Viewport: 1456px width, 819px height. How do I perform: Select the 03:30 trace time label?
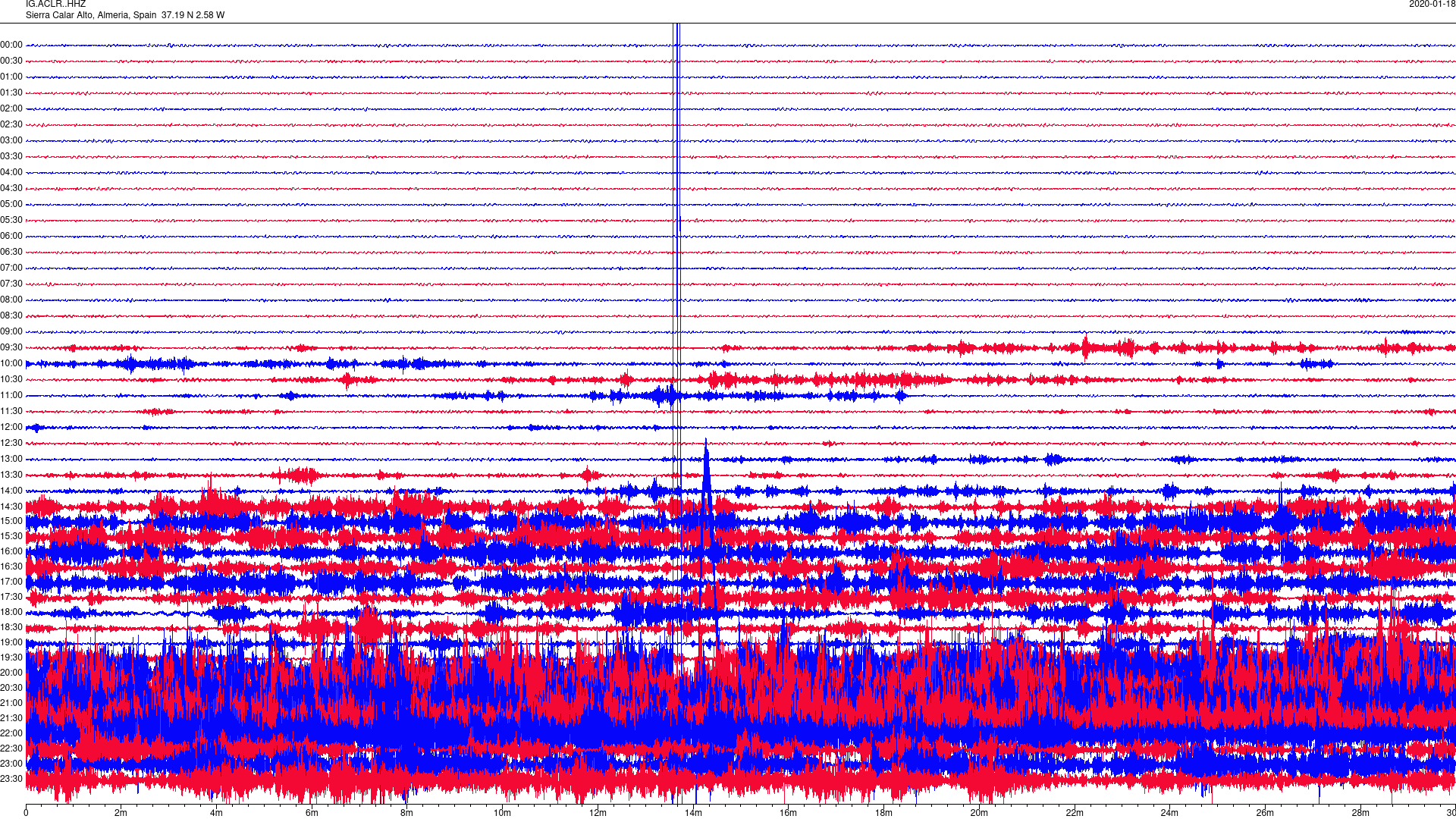pos(11,157)
